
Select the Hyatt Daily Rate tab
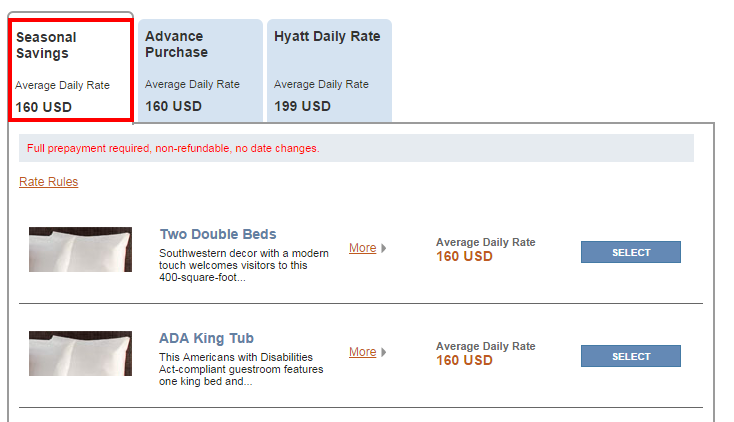[x=330, y=71]
